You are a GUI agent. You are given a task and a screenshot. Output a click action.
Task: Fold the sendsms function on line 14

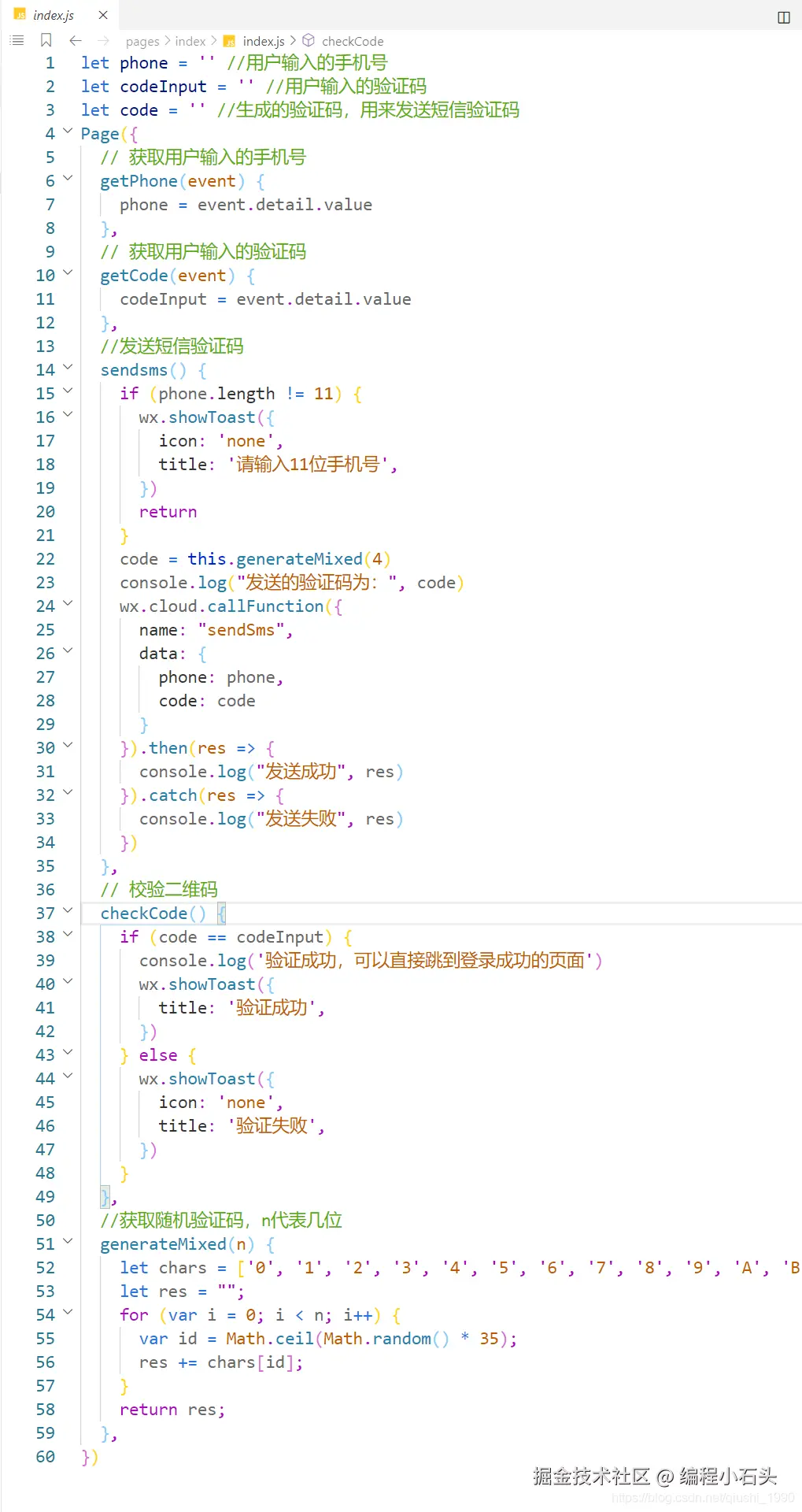[x=68, y=368]
